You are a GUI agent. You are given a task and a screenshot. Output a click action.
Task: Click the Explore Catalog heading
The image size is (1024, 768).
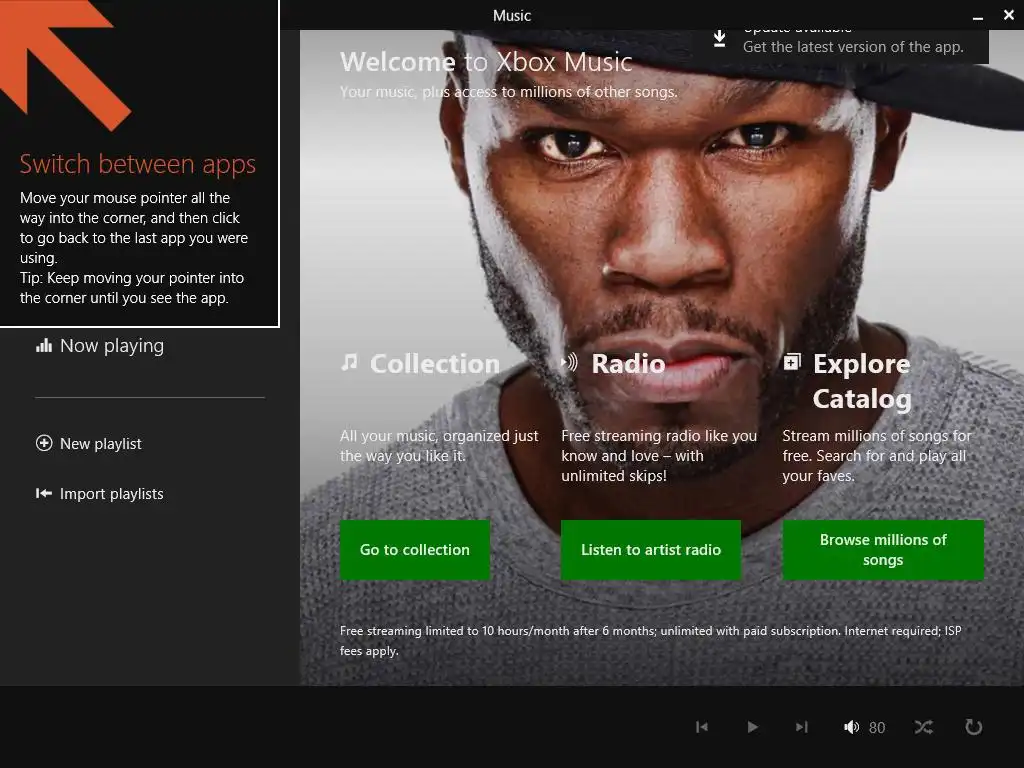coord(862,381)
